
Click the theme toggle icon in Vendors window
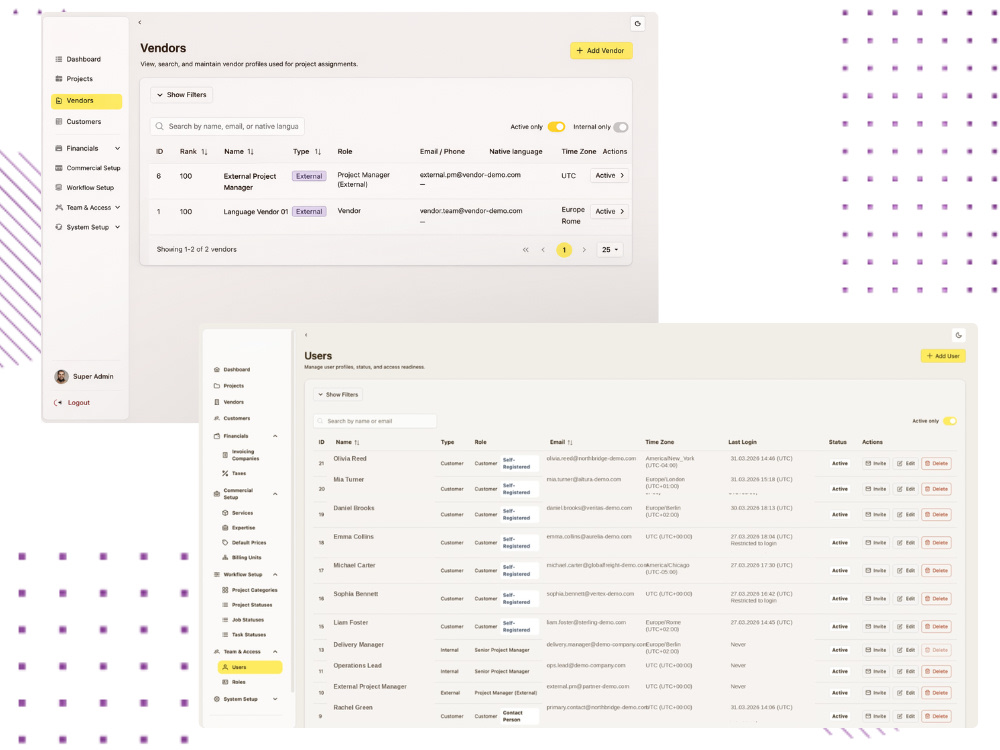click(x=637, y=24)
